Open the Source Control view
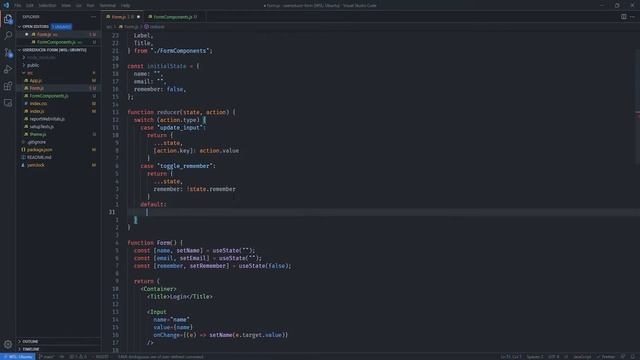This screenshot has width=640, height=360. tap(8, 53)
